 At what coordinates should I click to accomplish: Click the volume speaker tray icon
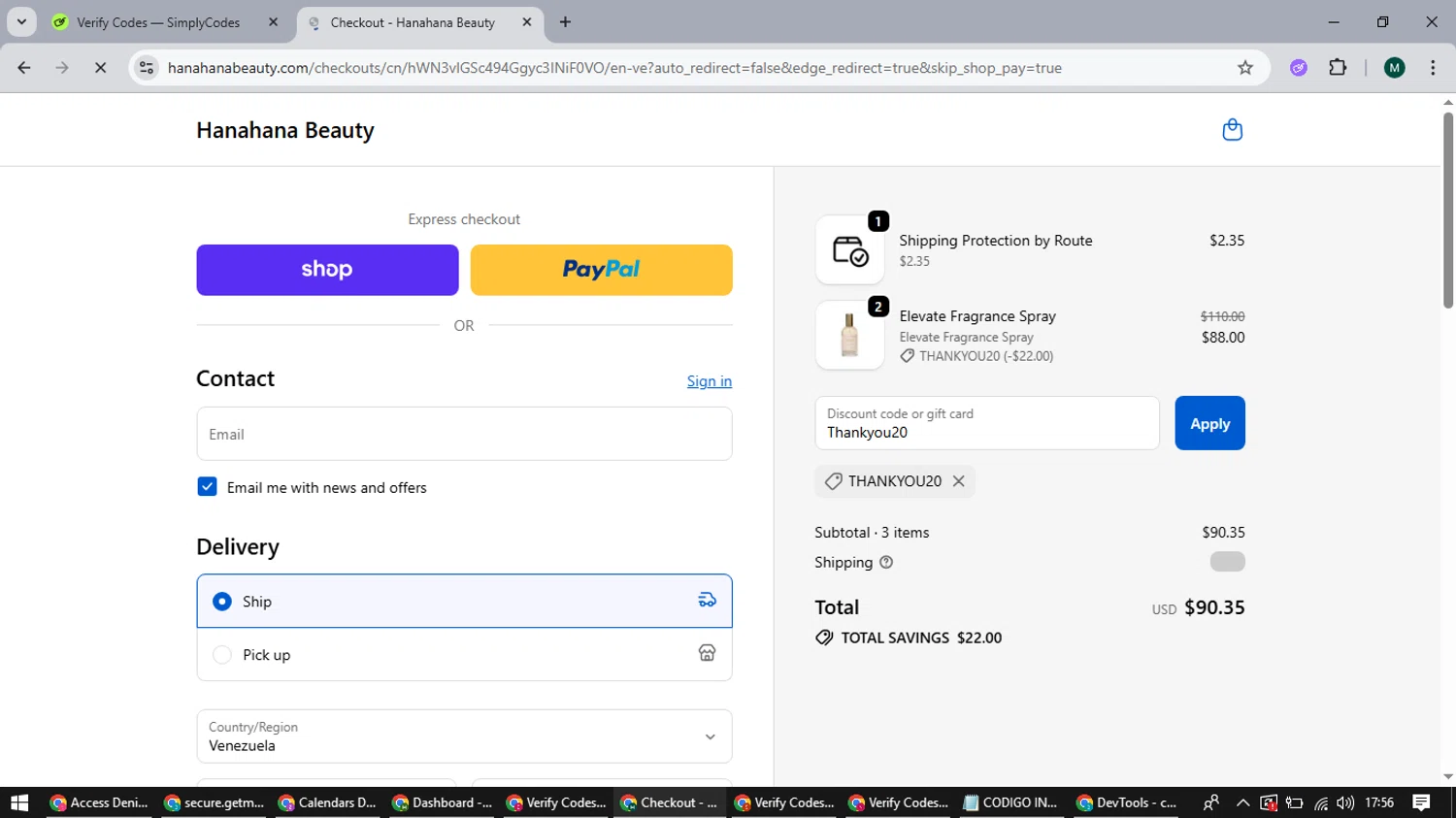pyautogui.click(x=1345, y=802)
